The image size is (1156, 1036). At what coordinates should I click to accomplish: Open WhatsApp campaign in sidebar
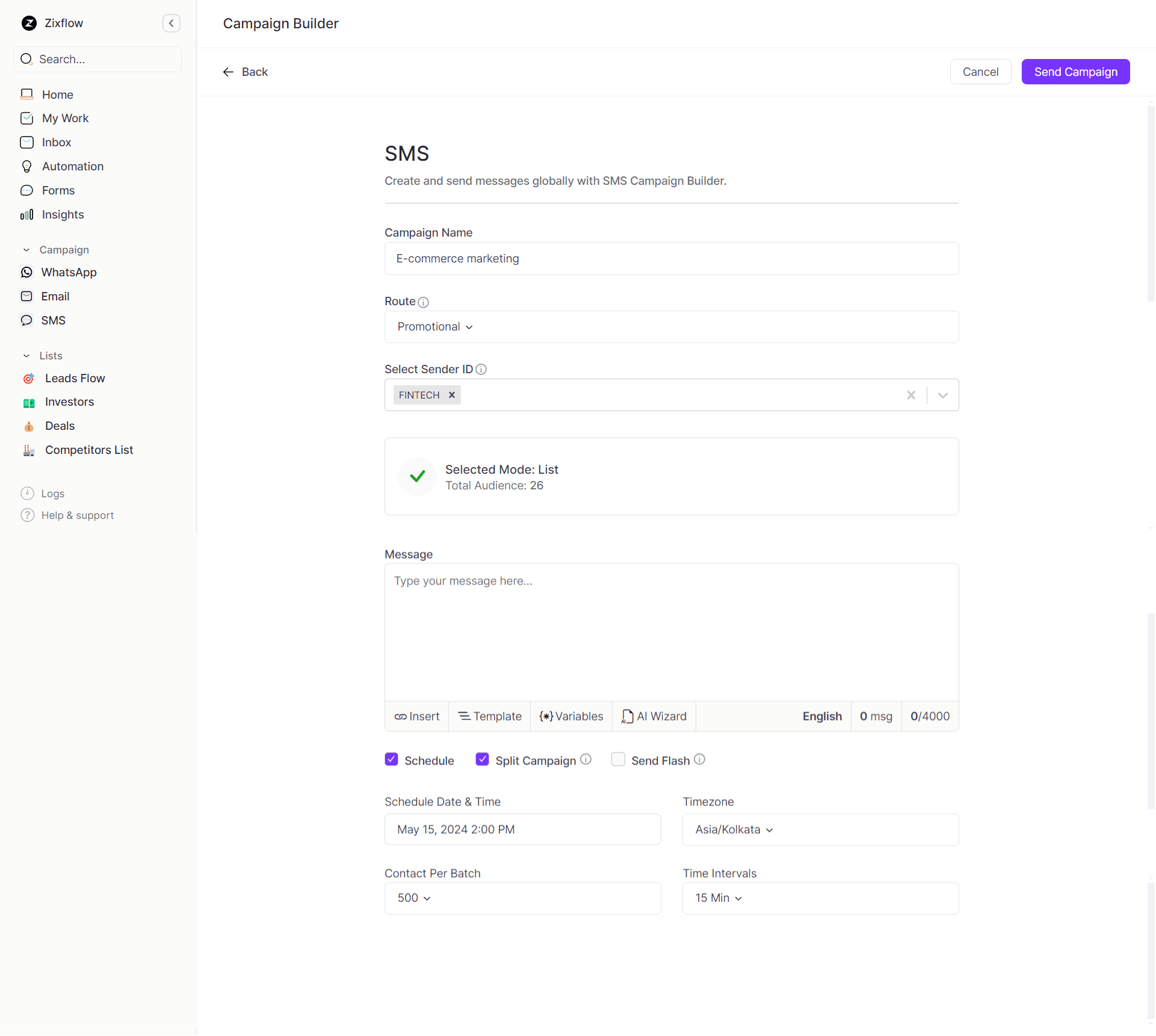click(x=69, y=273)
